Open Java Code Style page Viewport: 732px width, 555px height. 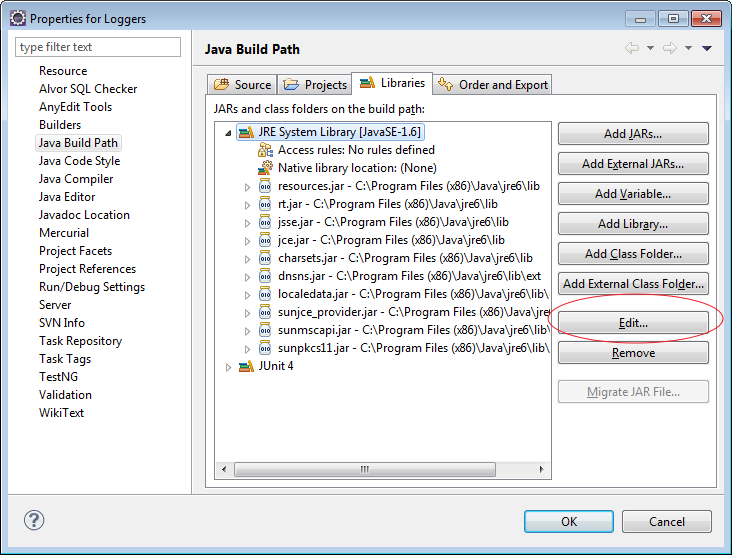tap(79, 161)
